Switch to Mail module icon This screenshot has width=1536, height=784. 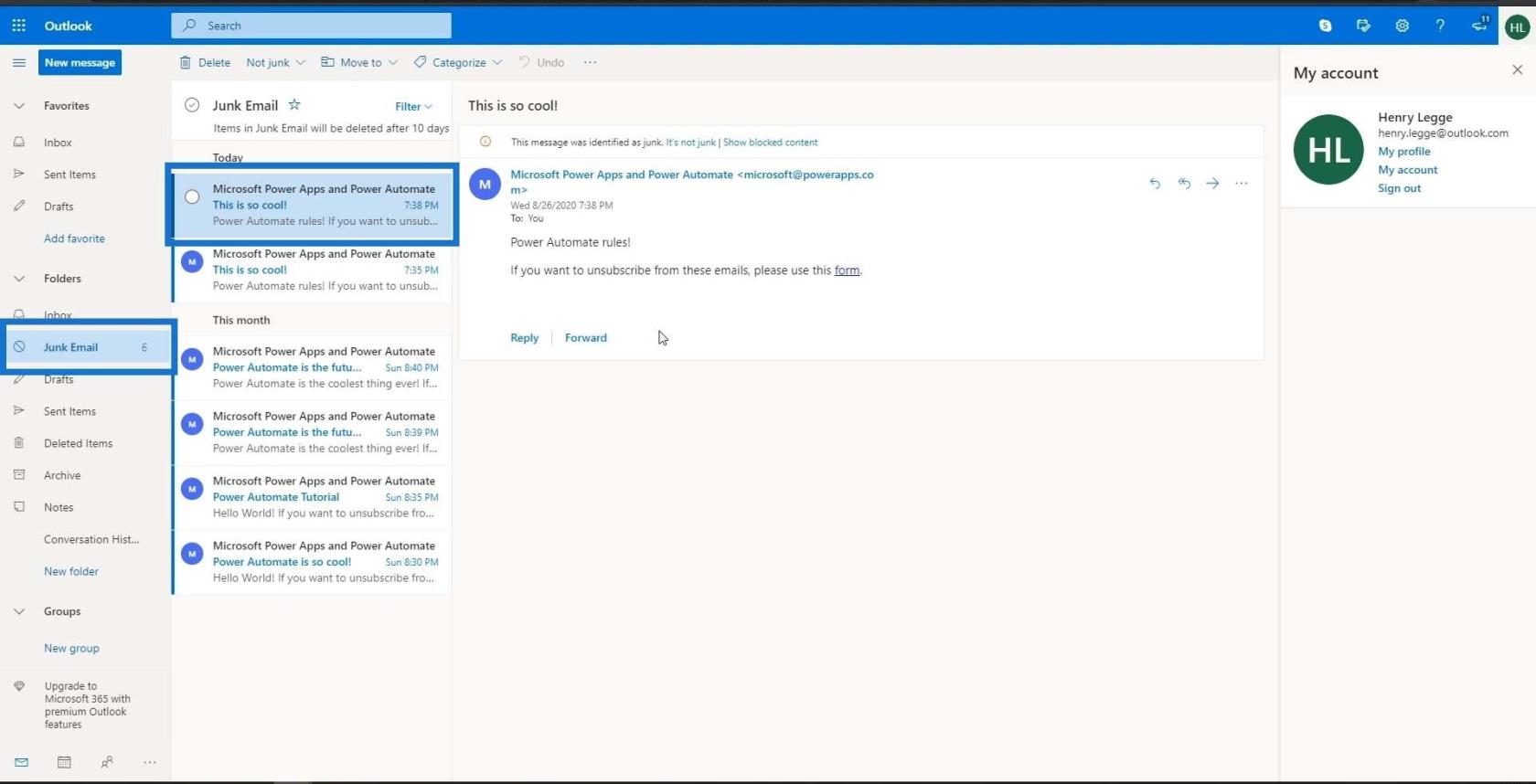tap(21, 762)
